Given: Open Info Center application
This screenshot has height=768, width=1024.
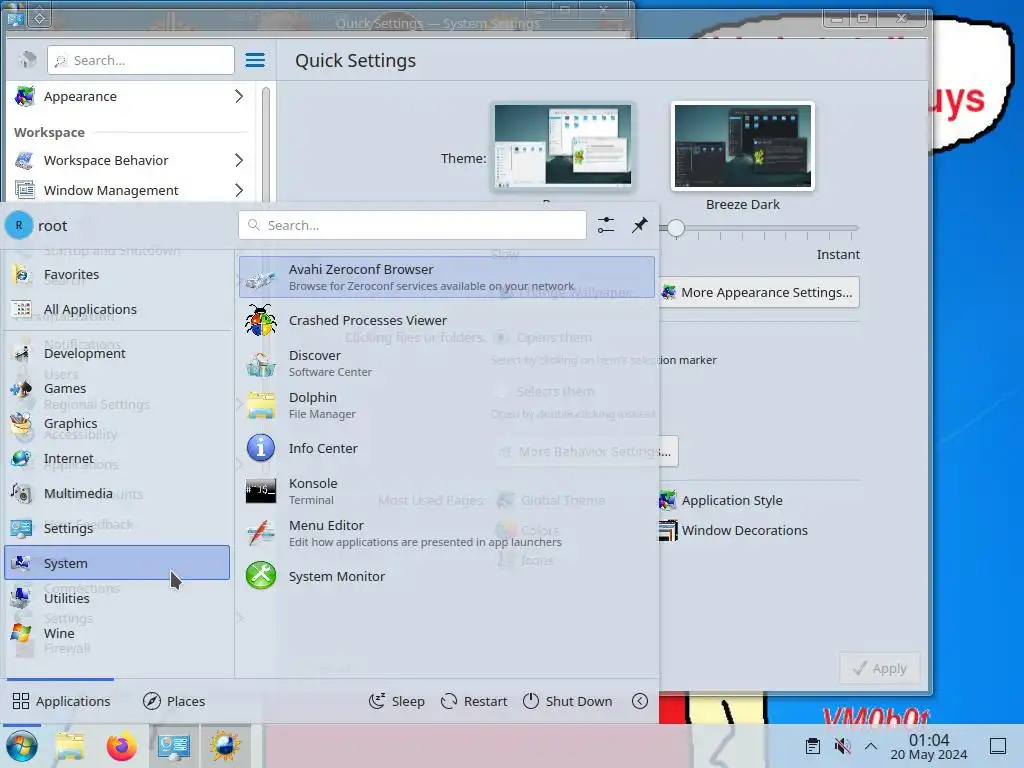Looking at the screenshot, I should (447, 449).
